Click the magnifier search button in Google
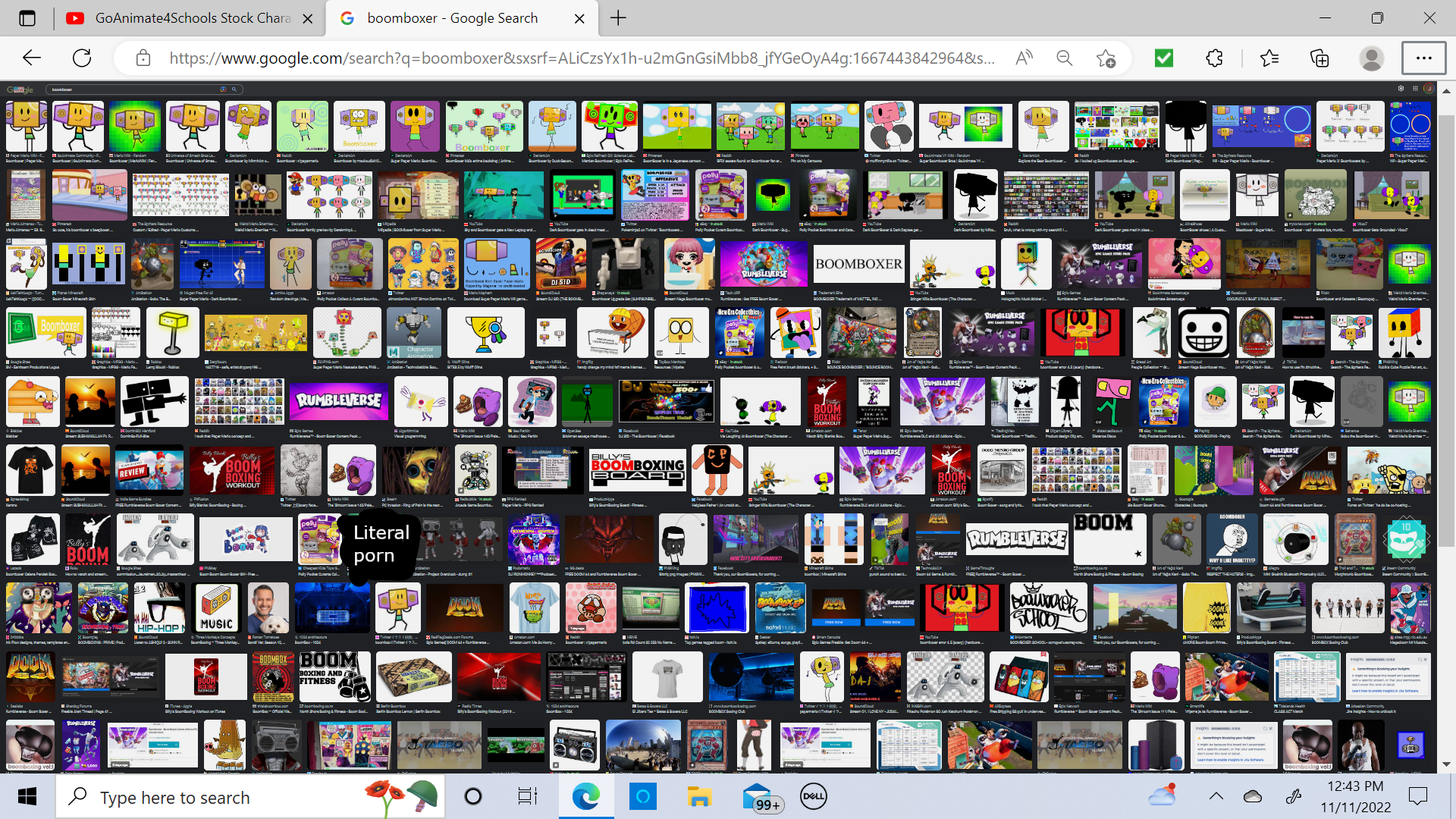This screenshot has height=819, width=1456. pos(234,89)
